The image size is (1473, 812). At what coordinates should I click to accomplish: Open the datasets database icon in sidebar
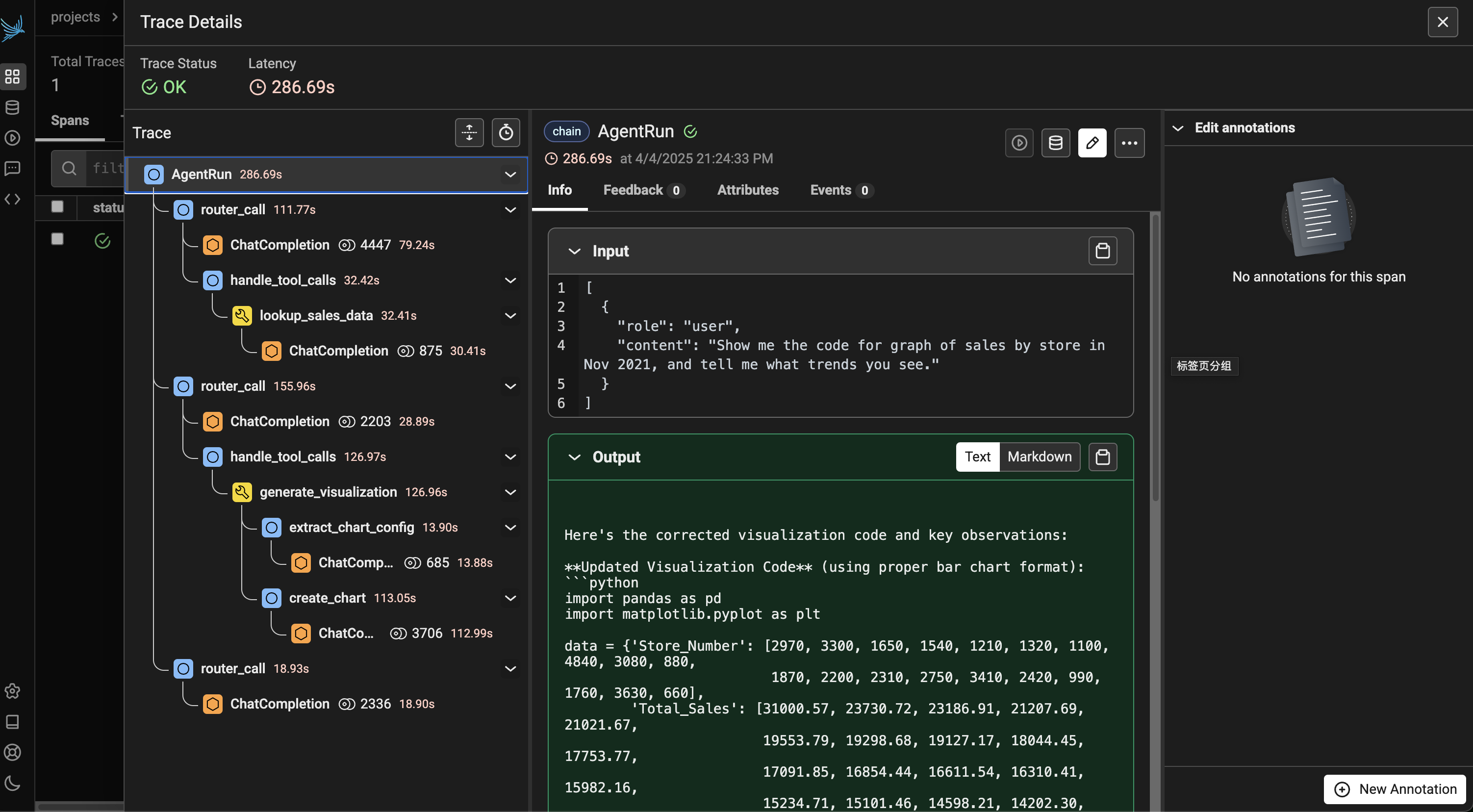[13, 107]
